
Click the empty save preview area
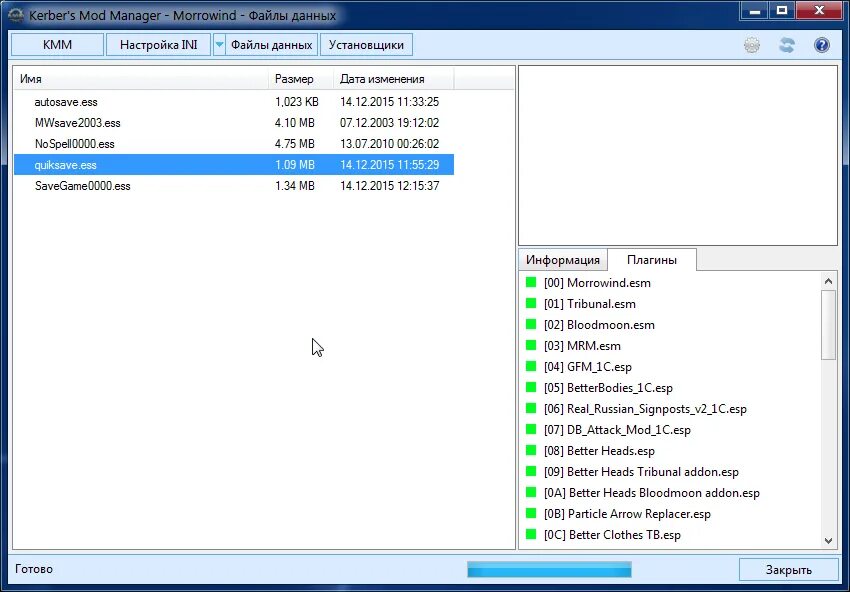[x=678, y=156]
